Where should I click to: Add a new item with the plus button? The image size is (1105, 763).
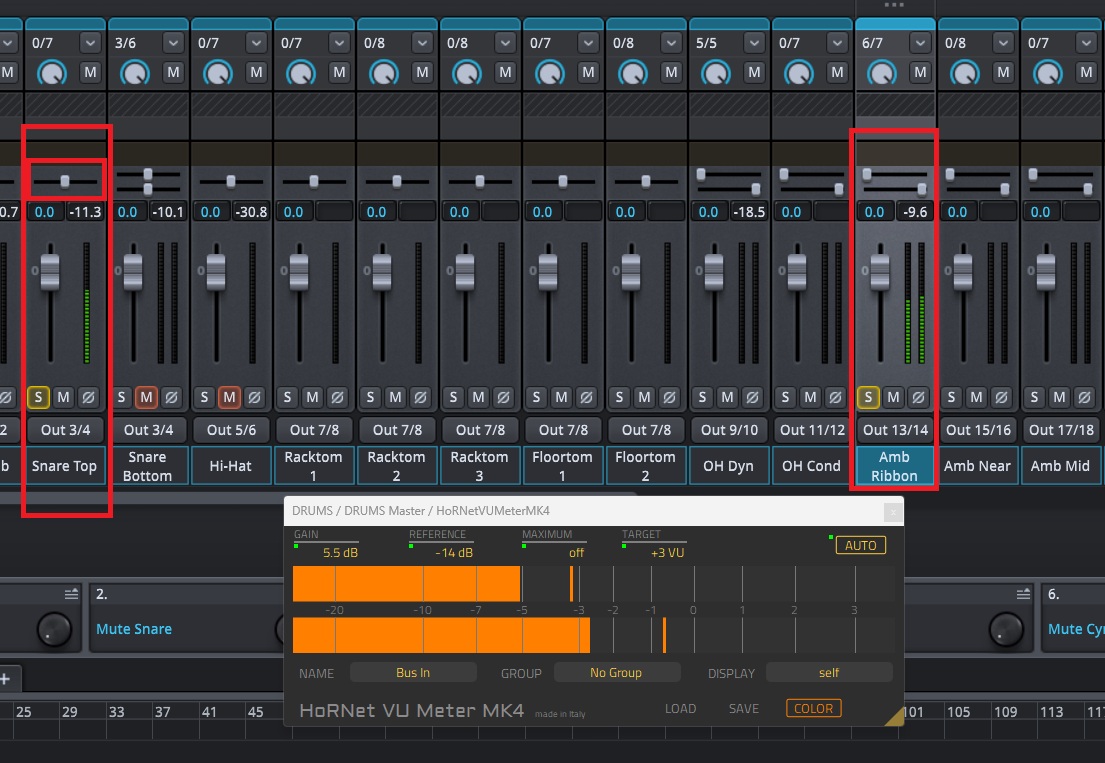coord(6,679)
